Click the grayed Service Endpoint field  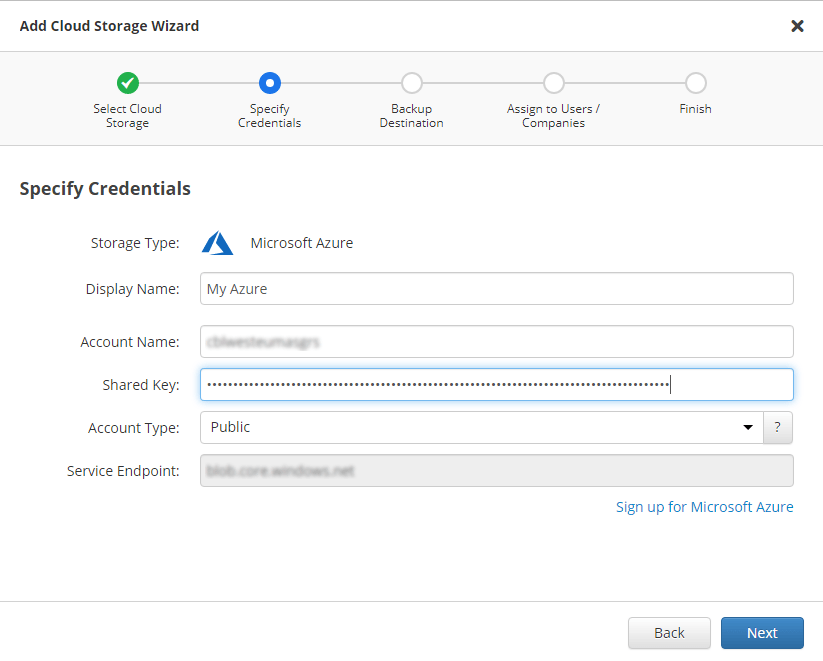tap(496, 471)
